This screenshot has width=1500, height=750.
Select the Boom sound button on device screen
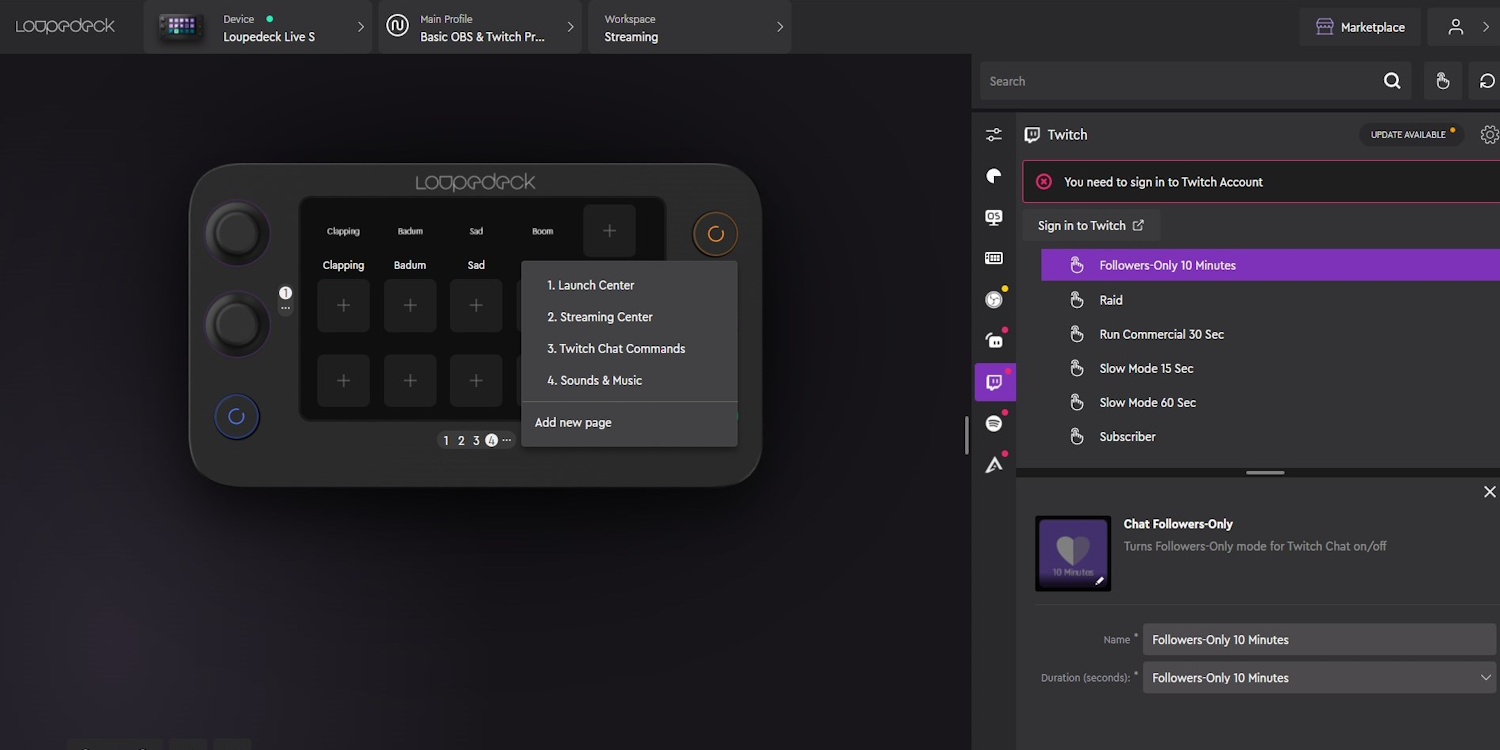click(543, 231)
